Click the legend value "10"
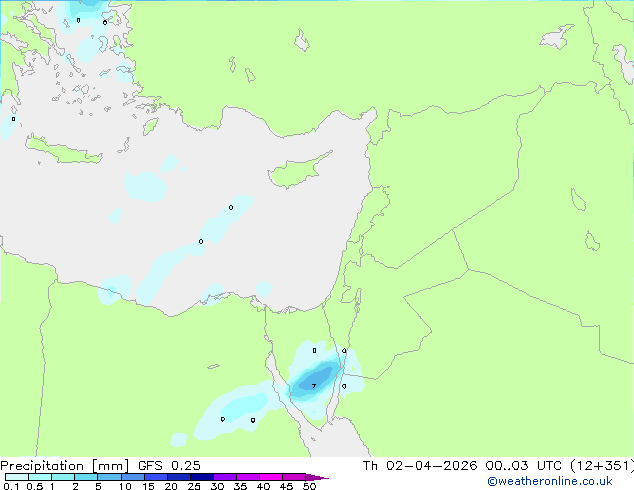The image size is (634, 490). (x=125, y=486)
